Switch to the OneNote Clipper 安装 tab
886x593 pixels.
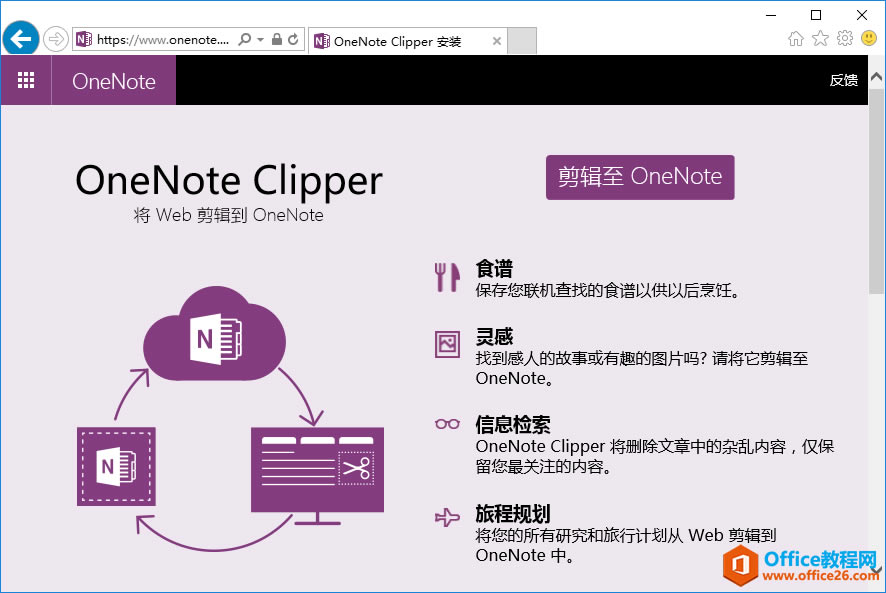tap(400, 41)
